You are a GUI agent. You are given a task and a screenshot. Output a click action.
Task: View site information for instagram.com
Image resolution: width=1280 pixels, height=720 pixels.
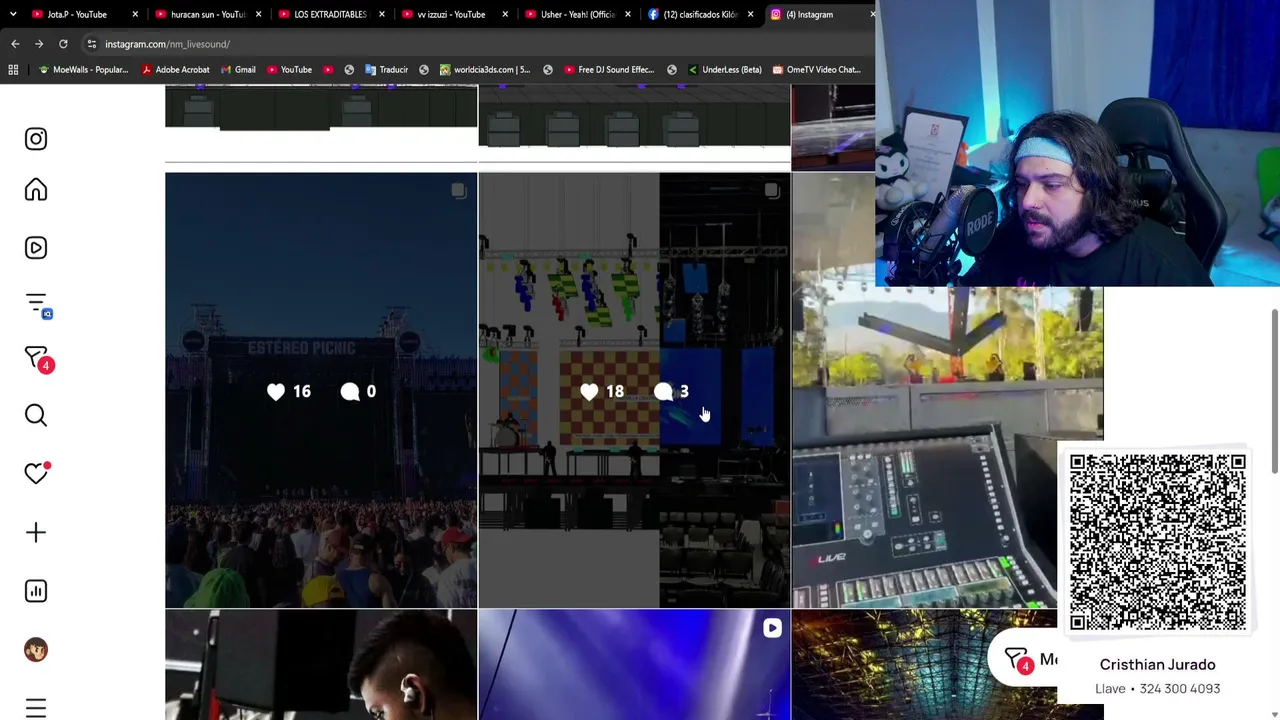tap(91, 44)
